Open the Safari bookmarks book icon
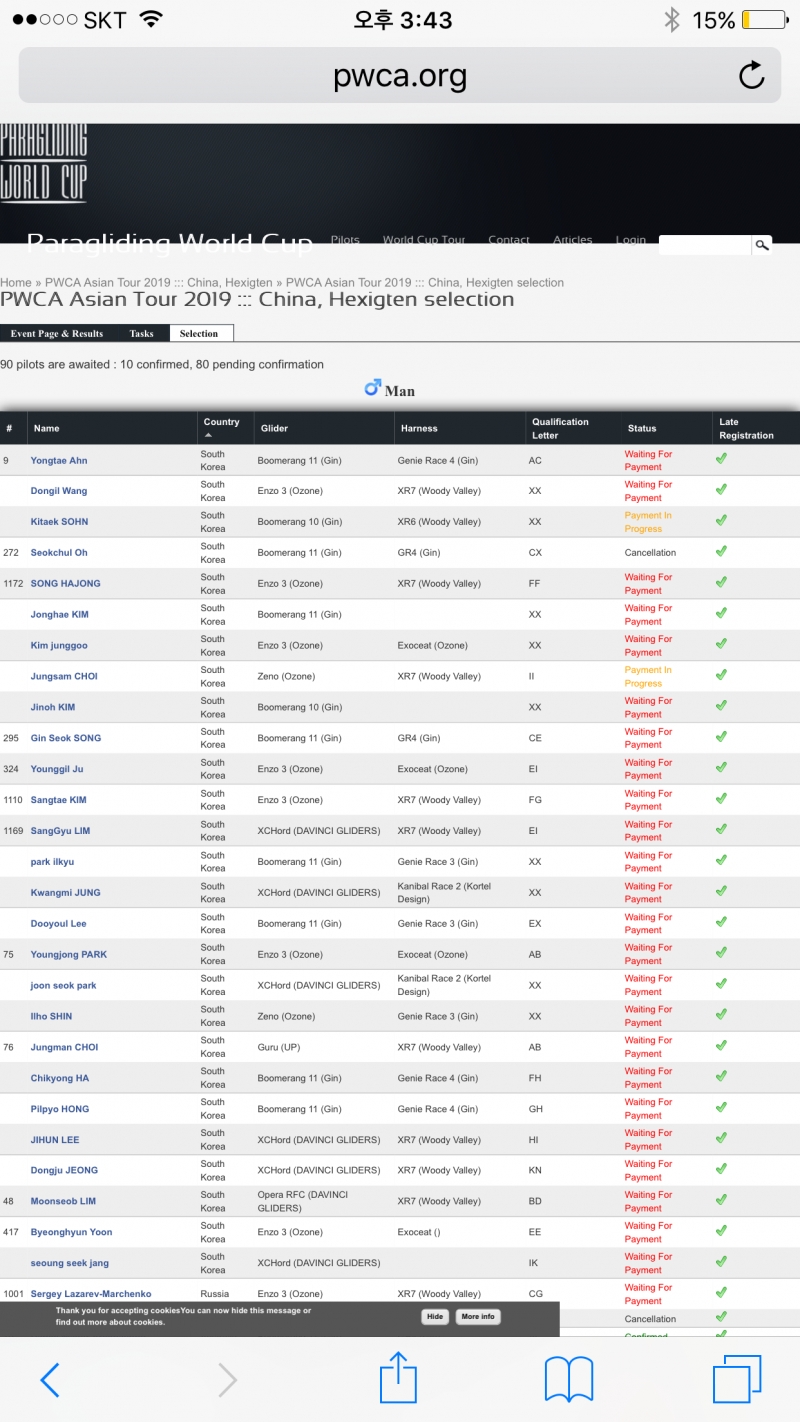This screenshot has width=800, height=1422. [569, 1380]
